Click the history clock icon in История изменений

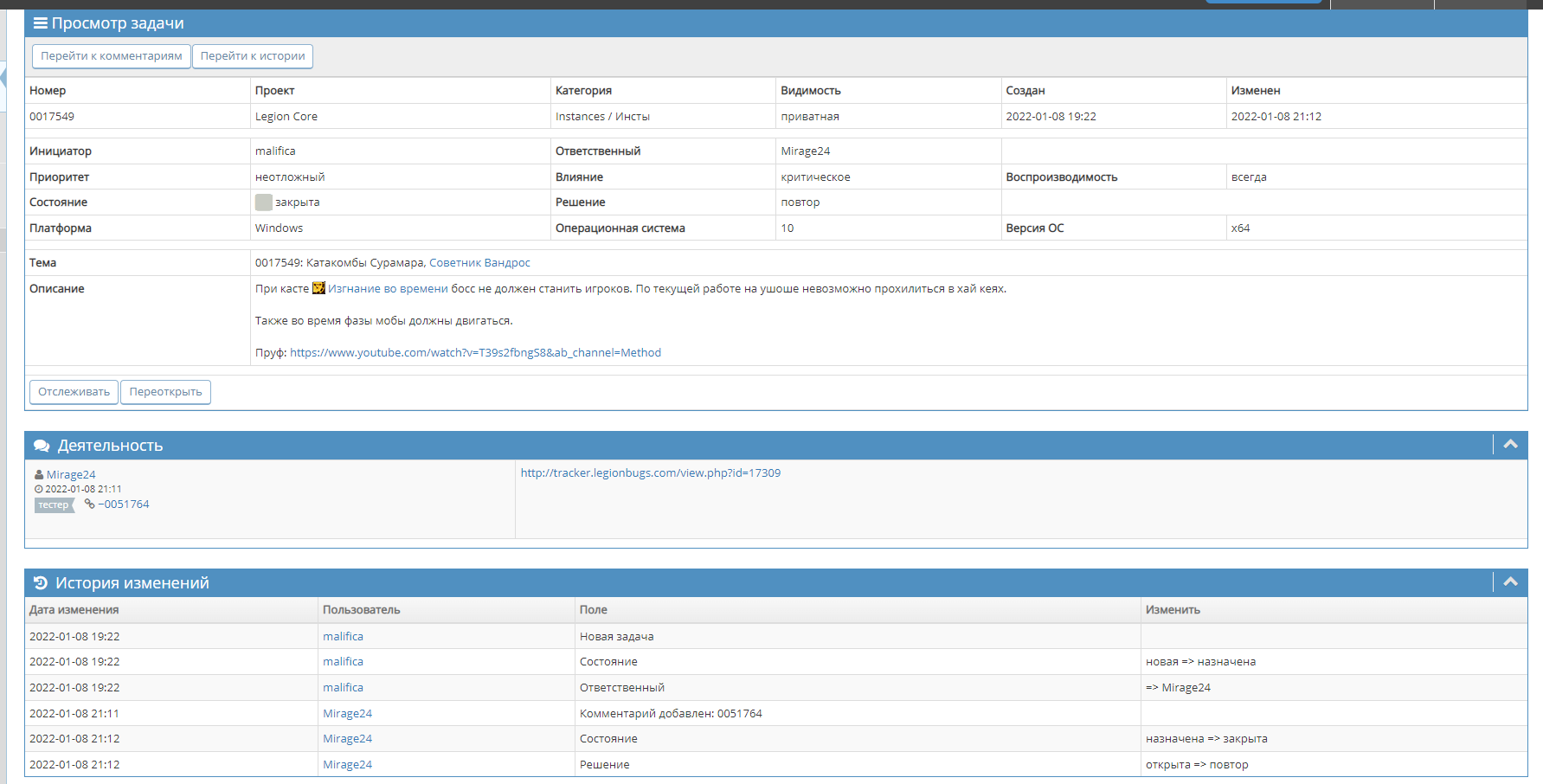(x=40, y=583)
